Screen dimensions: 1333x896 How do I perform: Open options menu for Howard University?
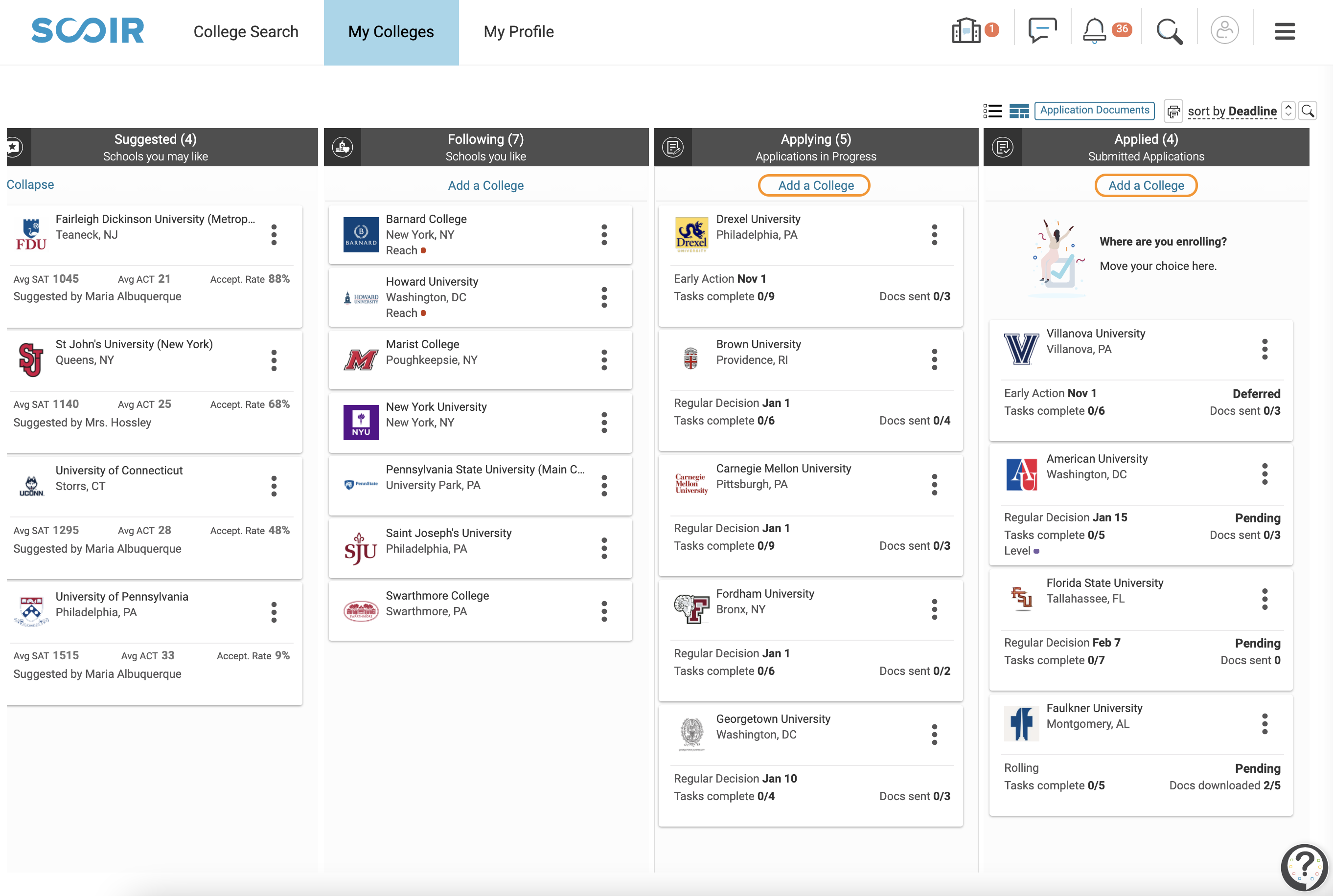604,297
